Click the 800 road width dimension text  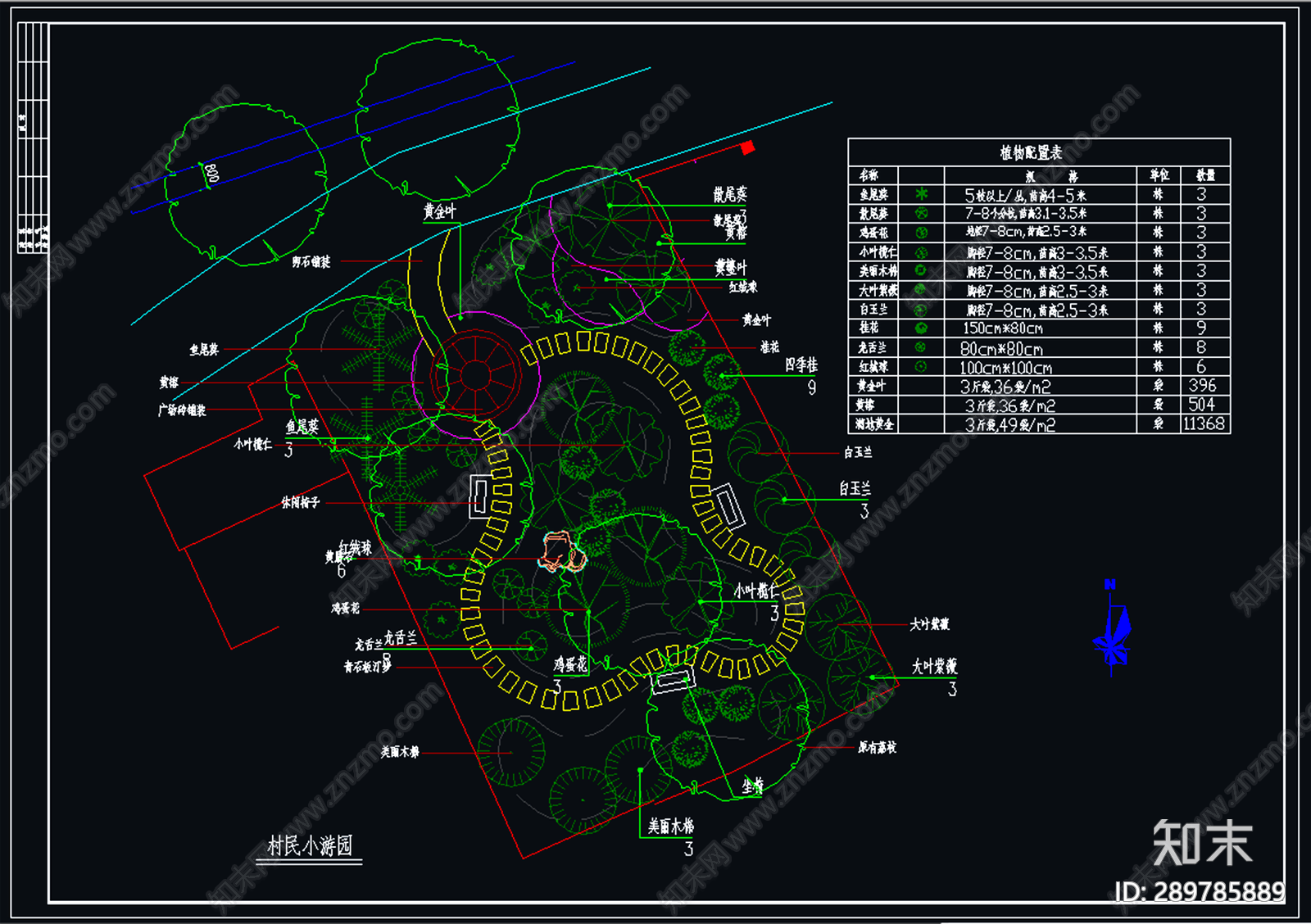tap(211, 174)
